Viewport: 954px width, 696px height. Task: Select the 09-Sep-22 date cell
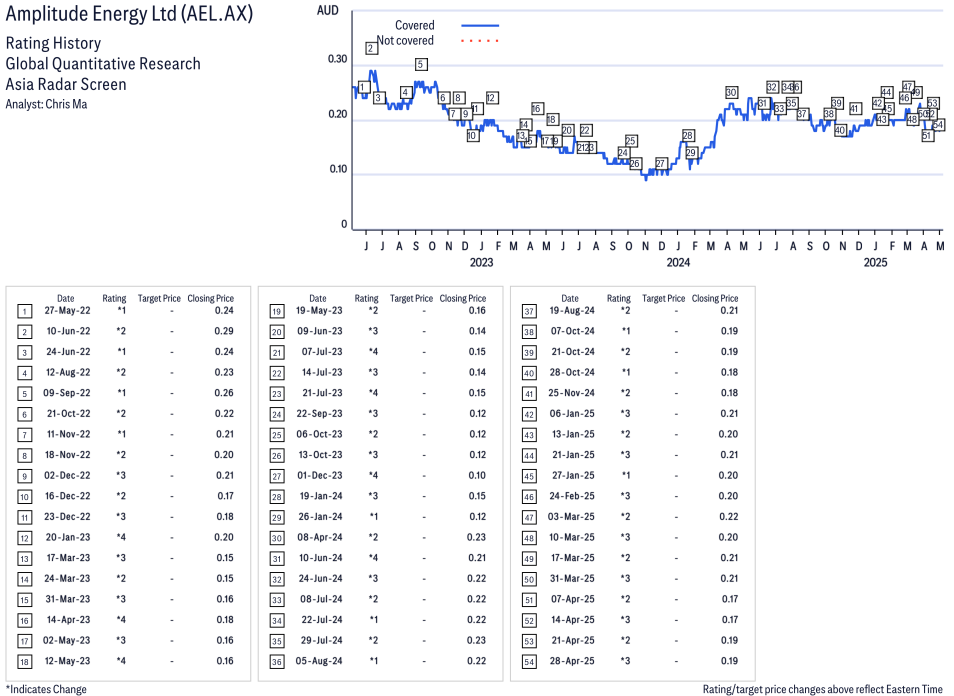(67, 393)
